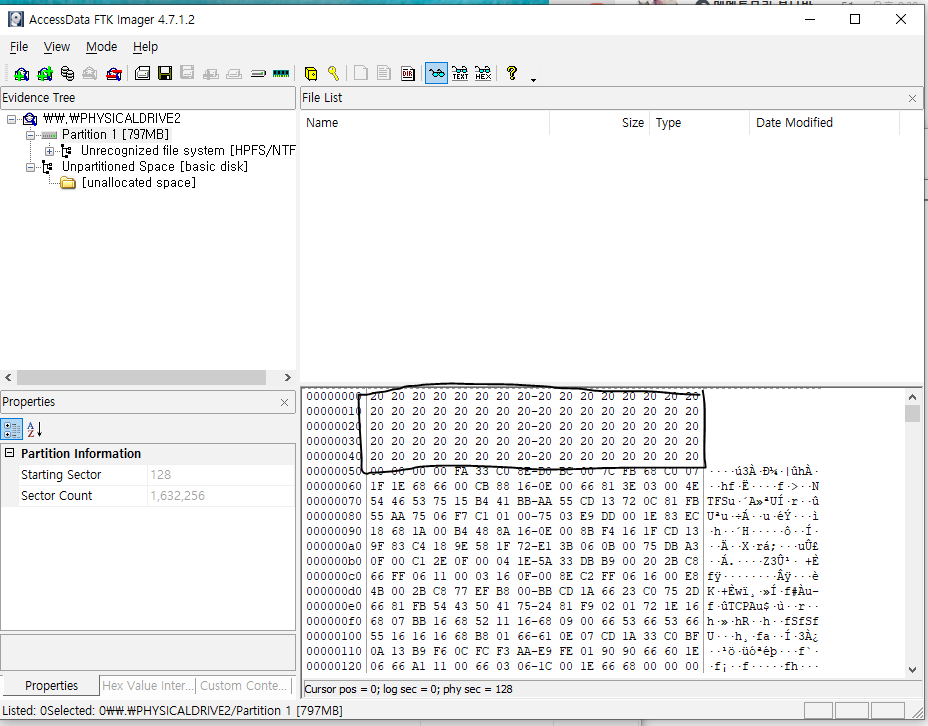Click the Starting Sector value 128
Image resolution: width=928 pixels, height=726 pixels.
pyautogui.click(x=160, y=475)
